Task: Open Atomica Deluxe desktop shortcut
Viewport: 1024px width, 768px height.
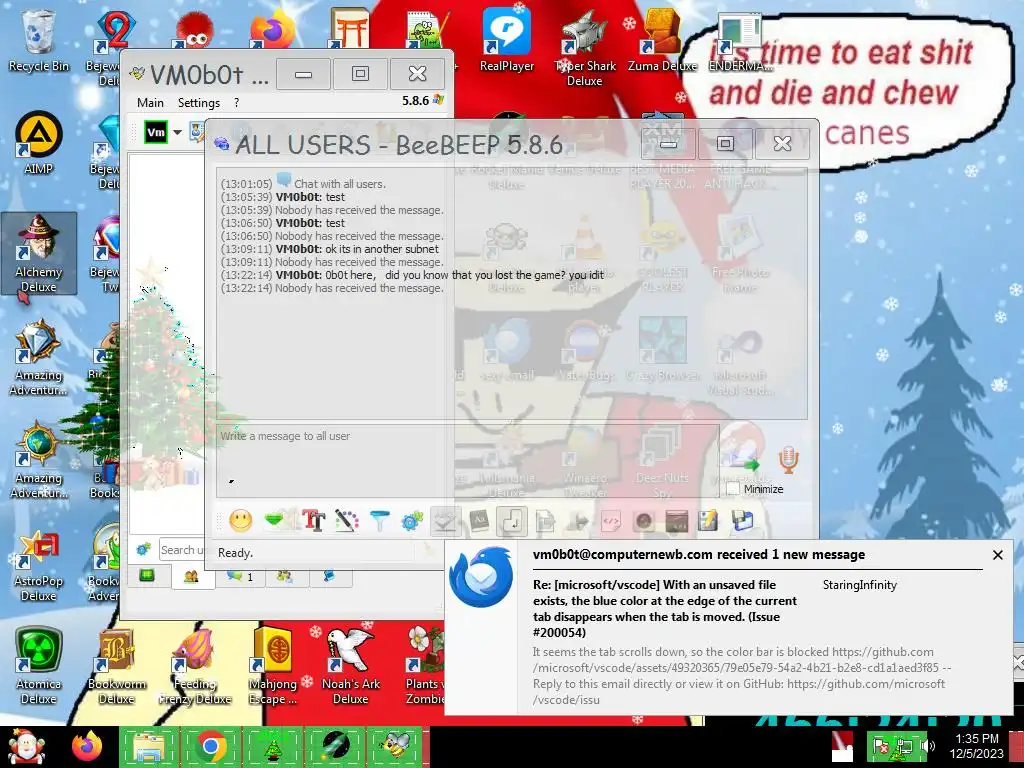Action: (39, 666)
